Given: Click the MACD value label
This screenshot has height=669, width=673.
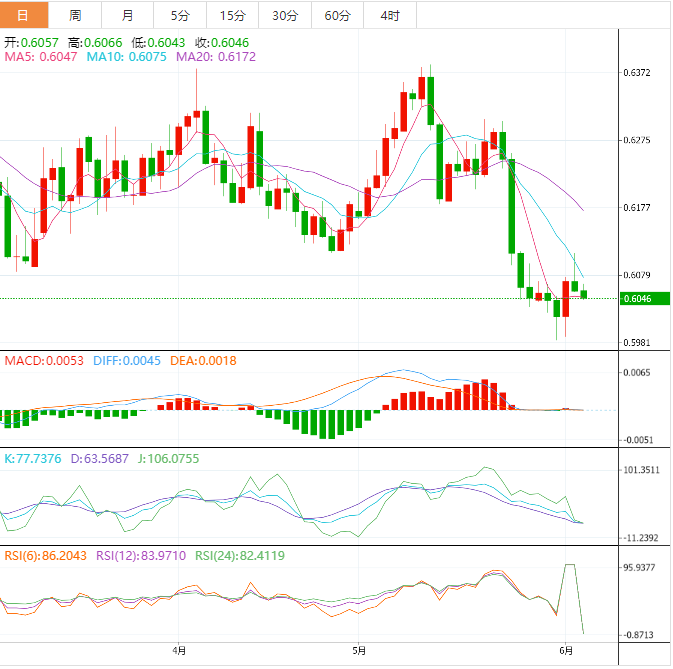Looking at the screenshot, I should [x=43, y=360].
